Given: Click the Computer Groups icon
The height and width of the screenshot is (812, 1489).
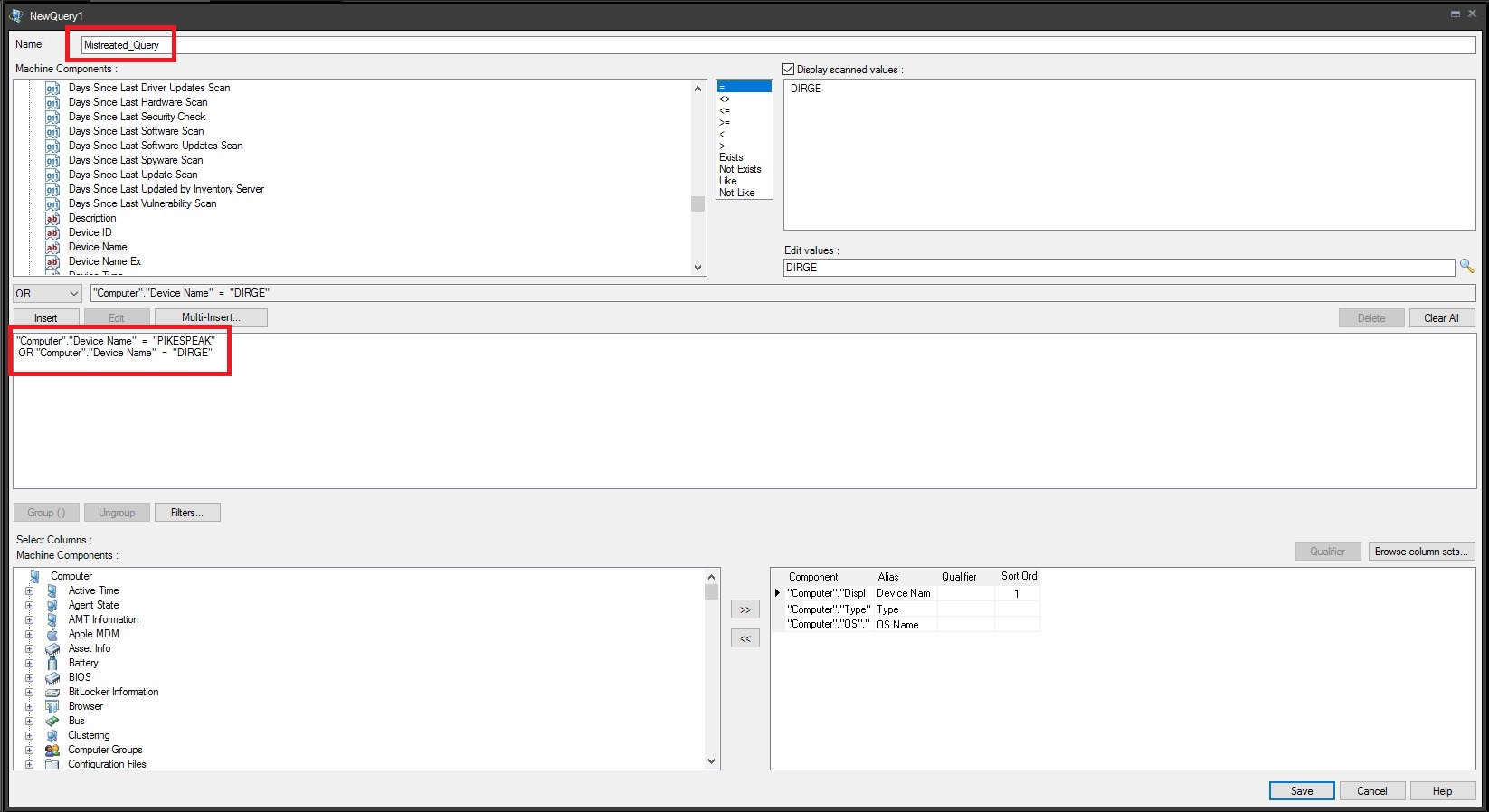Looking at the screenshot, I should tap(52, 750).
